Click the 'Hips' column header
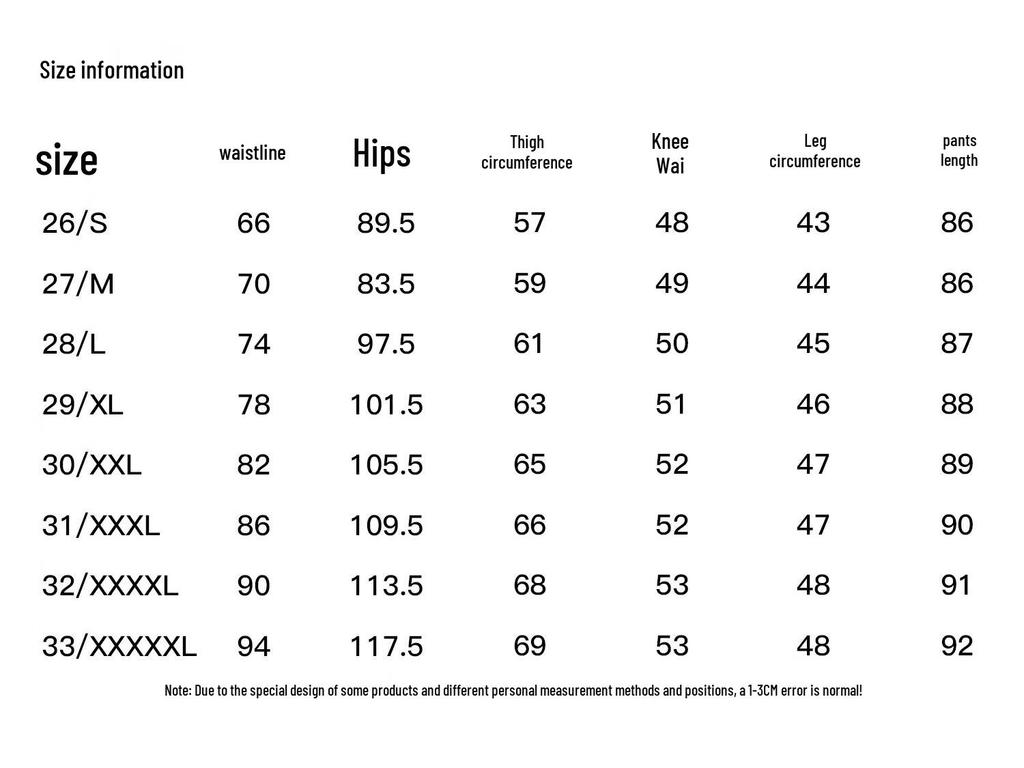Screen dimensions: 1024x768 [x=382, y=154]
